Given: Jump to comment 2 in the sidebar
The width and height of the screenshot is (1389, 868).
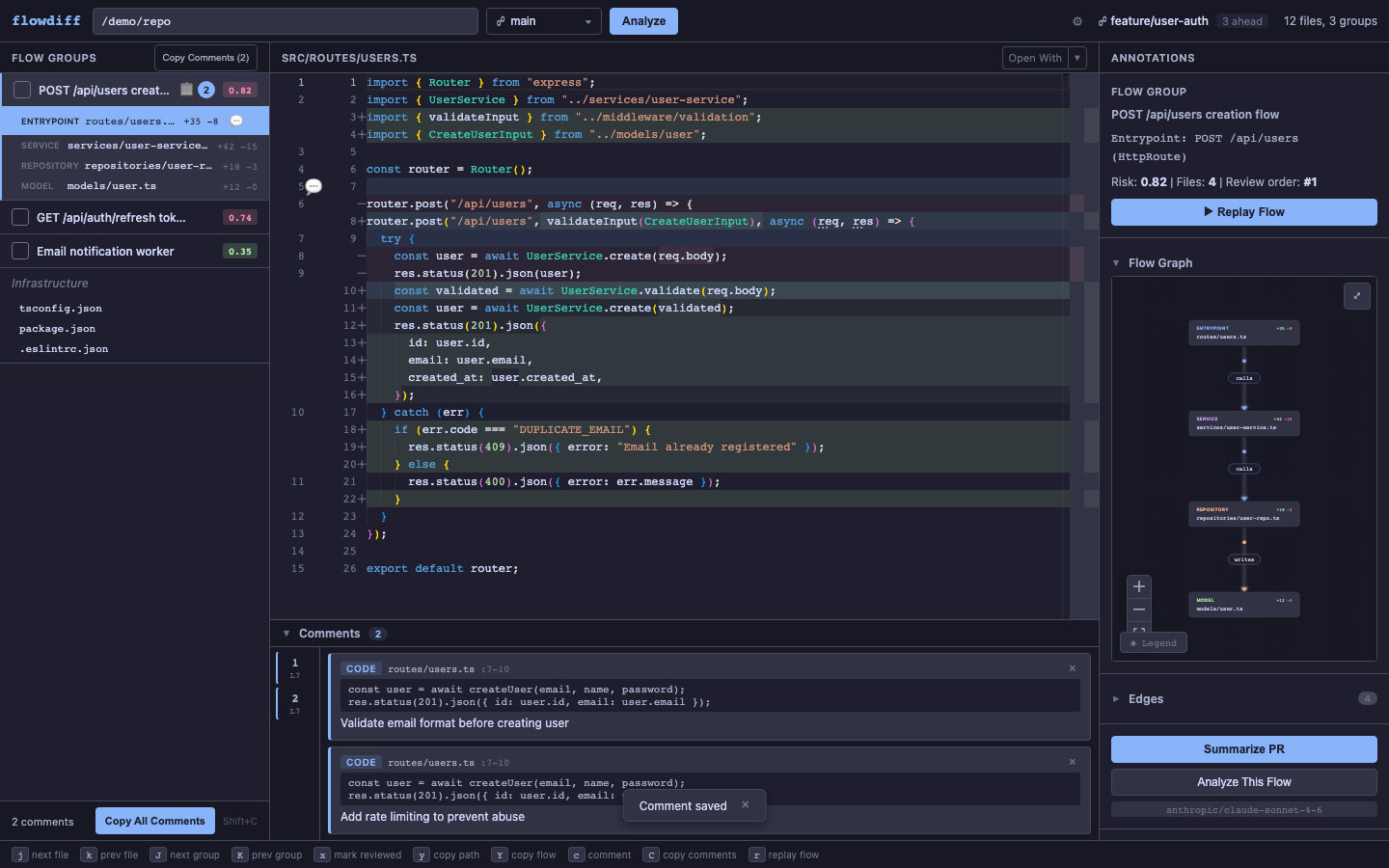Looking at the screenshot, I should click(x=295, y=703).
